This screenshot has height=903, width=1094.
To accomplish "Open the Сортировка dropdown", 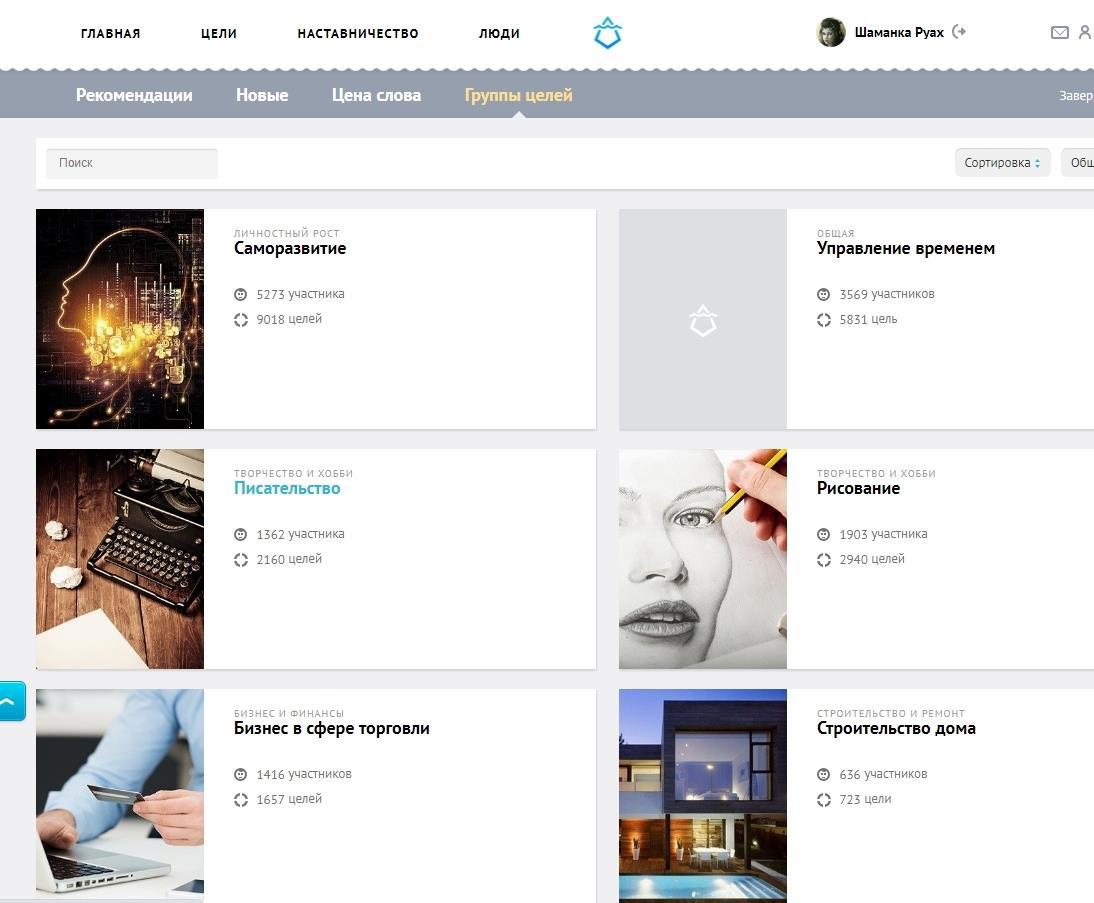I will point(1002,163).
